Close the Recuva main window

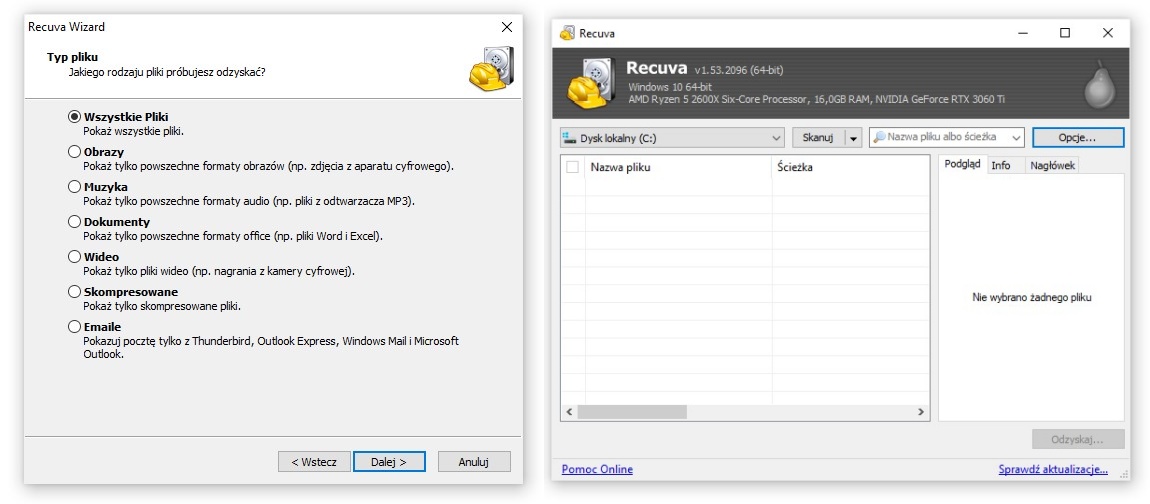click(x=1108, y=33)
